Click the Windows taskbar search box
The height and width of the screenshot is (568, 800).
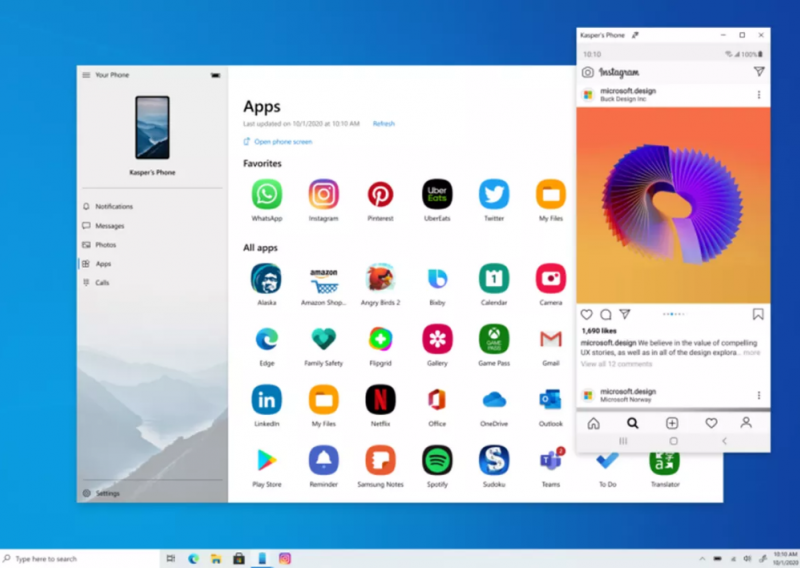coord(80,559)
